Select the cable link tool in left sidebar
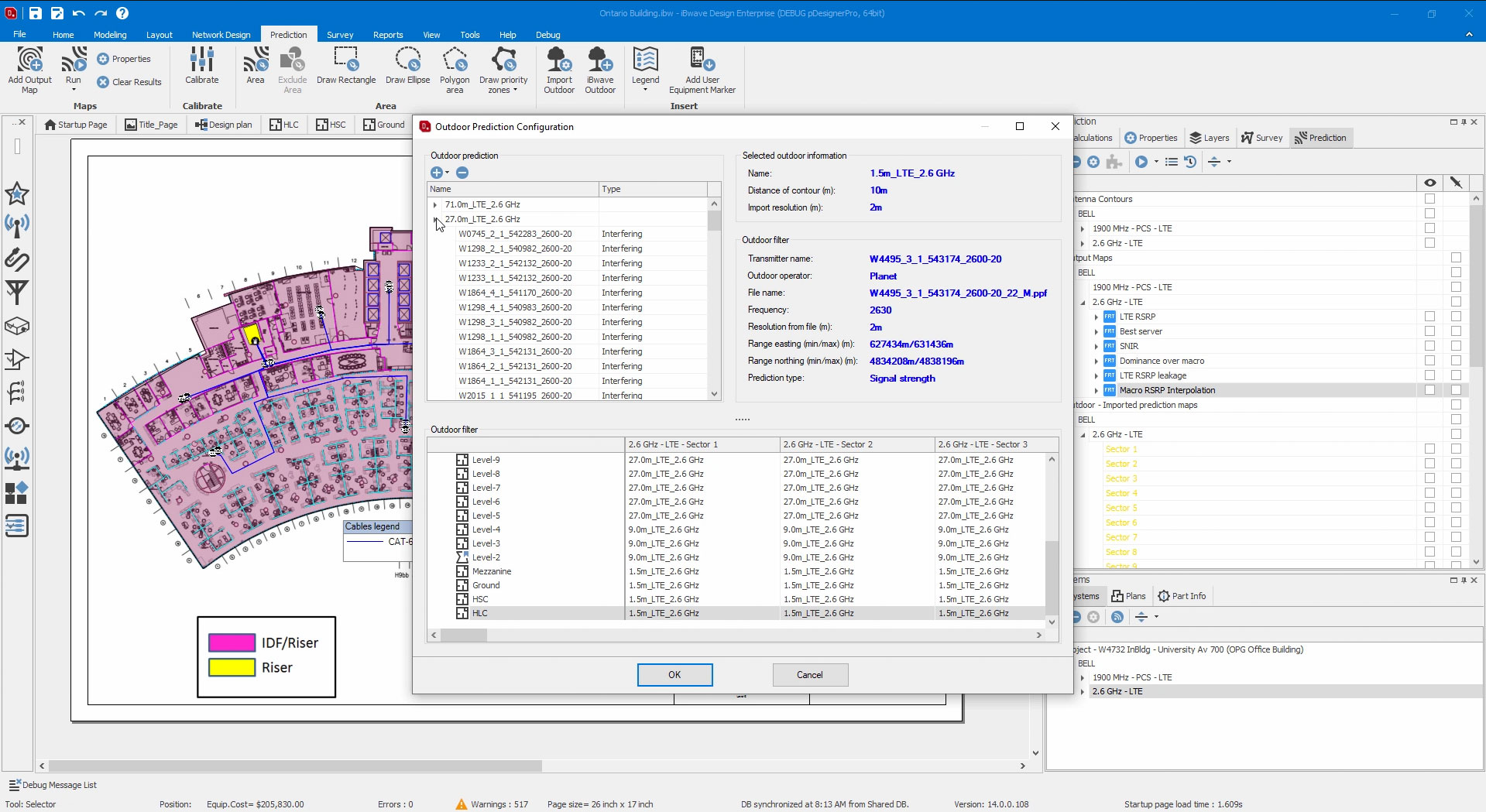1486x812 pixels. [17, 259]
